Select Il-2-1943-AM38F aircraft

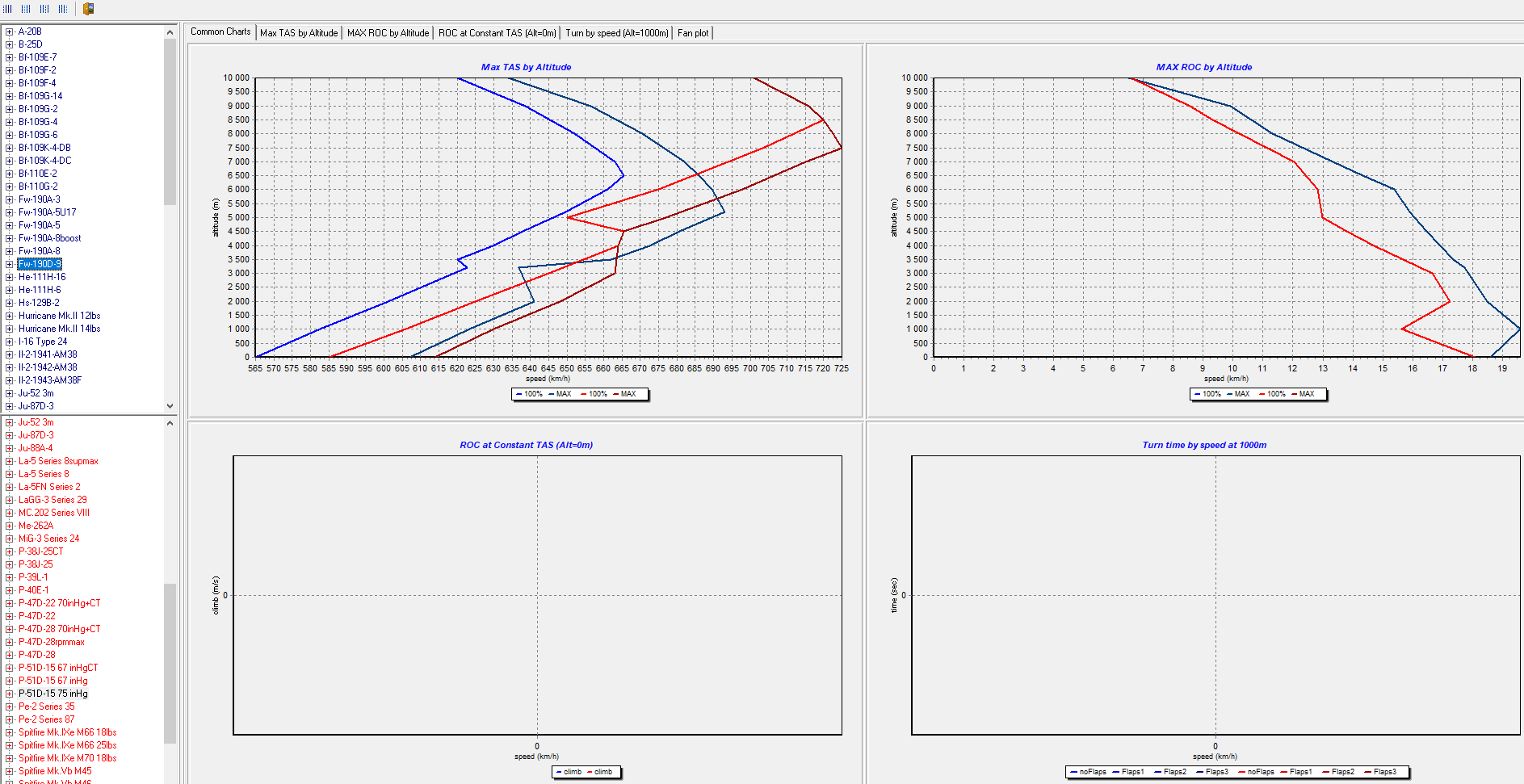click(49, 380)
